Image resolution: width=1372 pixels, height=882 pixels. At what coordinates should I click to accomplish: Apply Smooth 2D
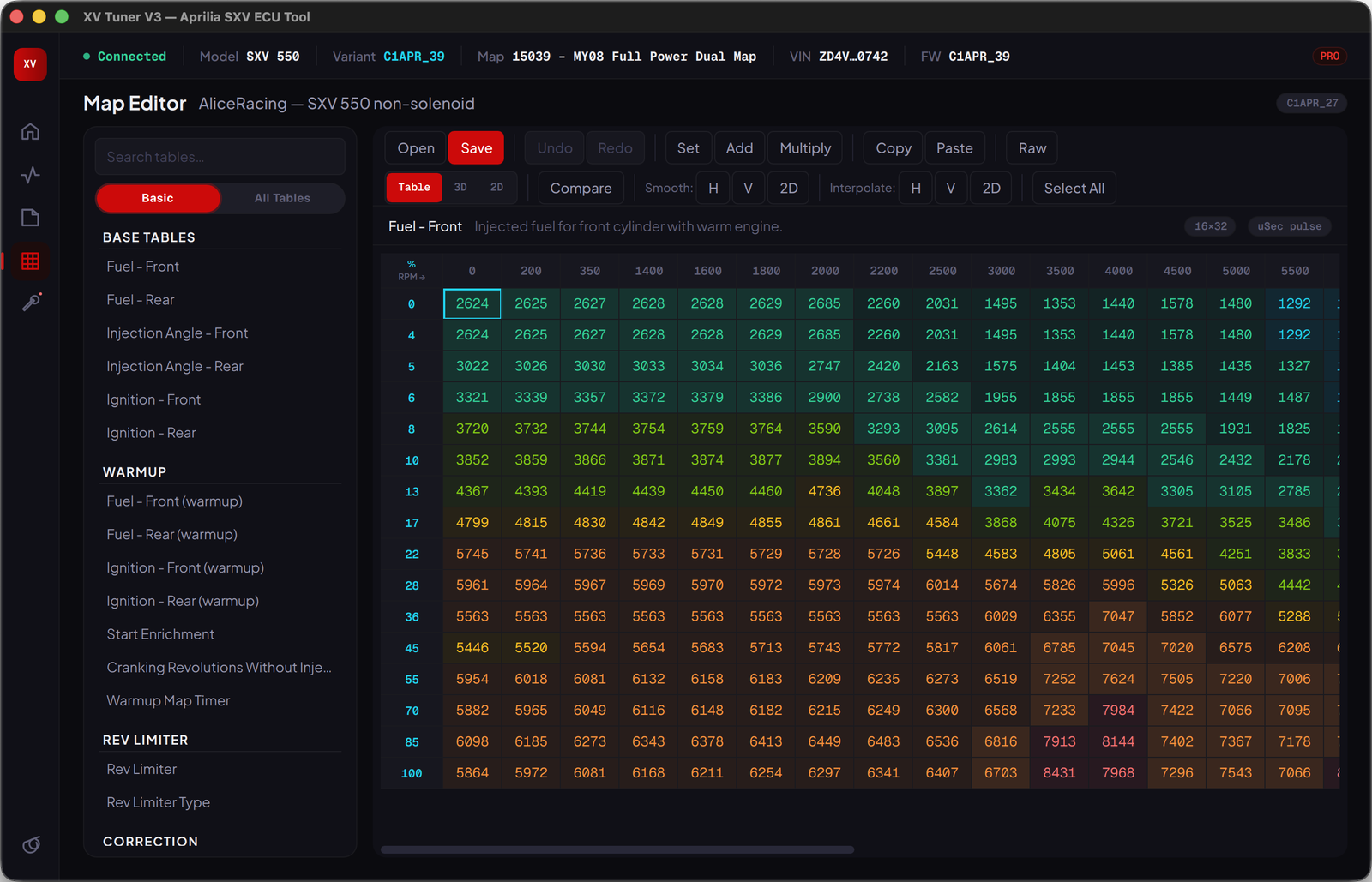click(x=789, y=189)
